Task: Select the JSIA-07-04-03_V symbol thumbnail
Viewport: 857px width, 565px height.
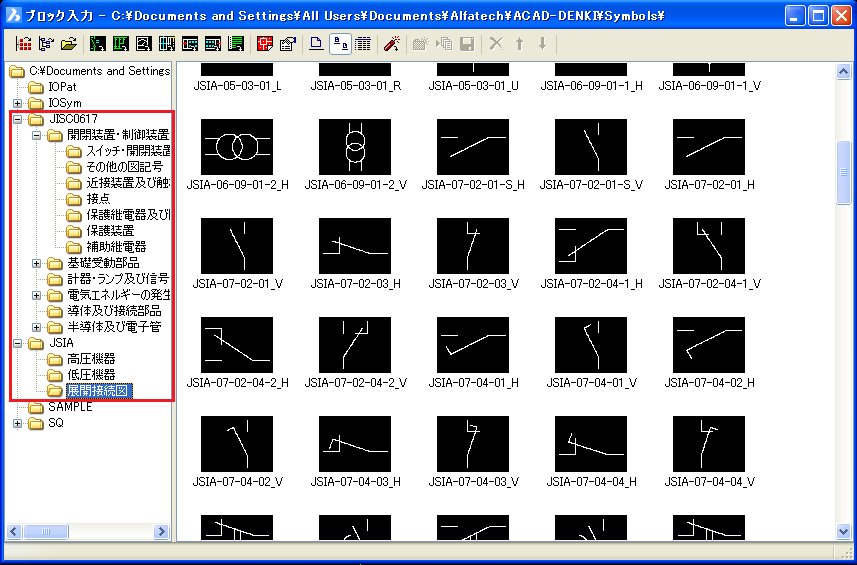Action: coord(473,444)
